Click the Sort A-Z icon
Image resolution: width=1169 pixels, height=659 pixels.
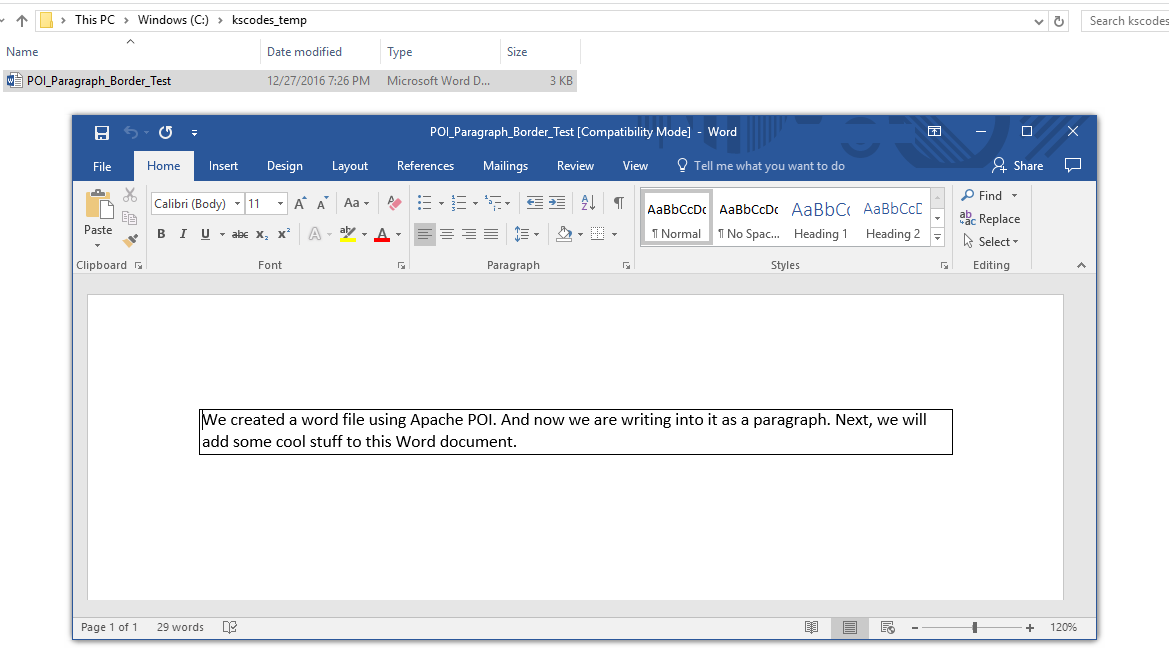(588, 203)
